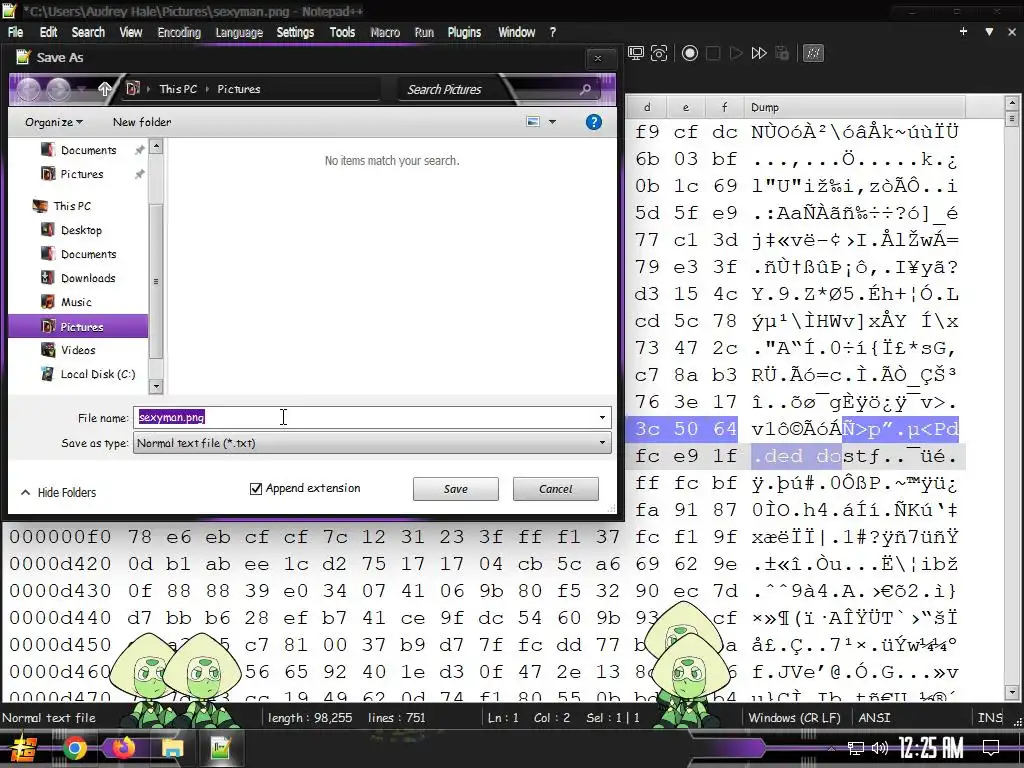The width and height of the screenshot is (1024, 768).
Task: Click ANSI encoding in status bar
Action: (x=874, y=718)
